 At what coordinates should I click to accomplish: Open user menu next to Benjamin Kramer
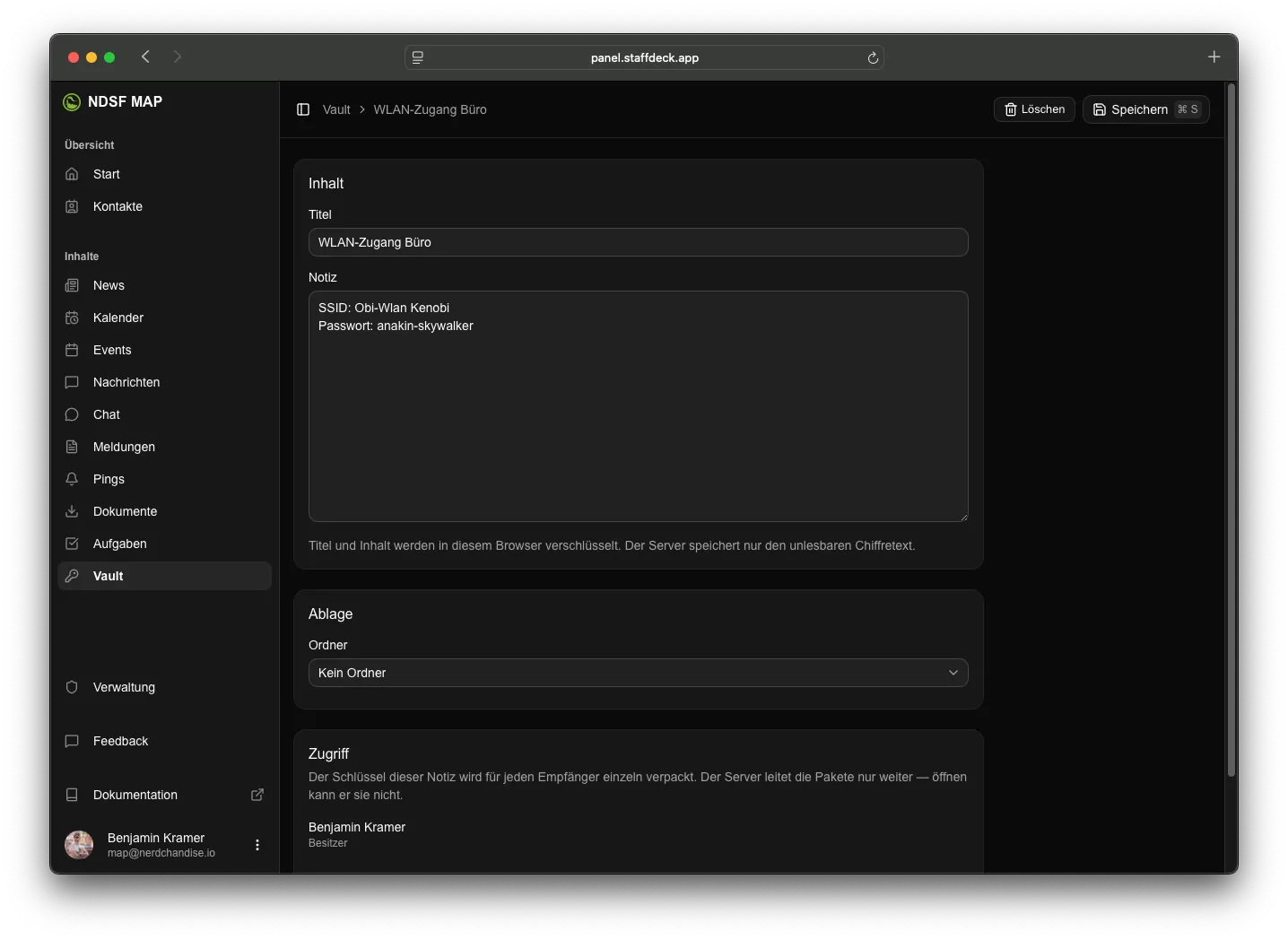(257, 845)
